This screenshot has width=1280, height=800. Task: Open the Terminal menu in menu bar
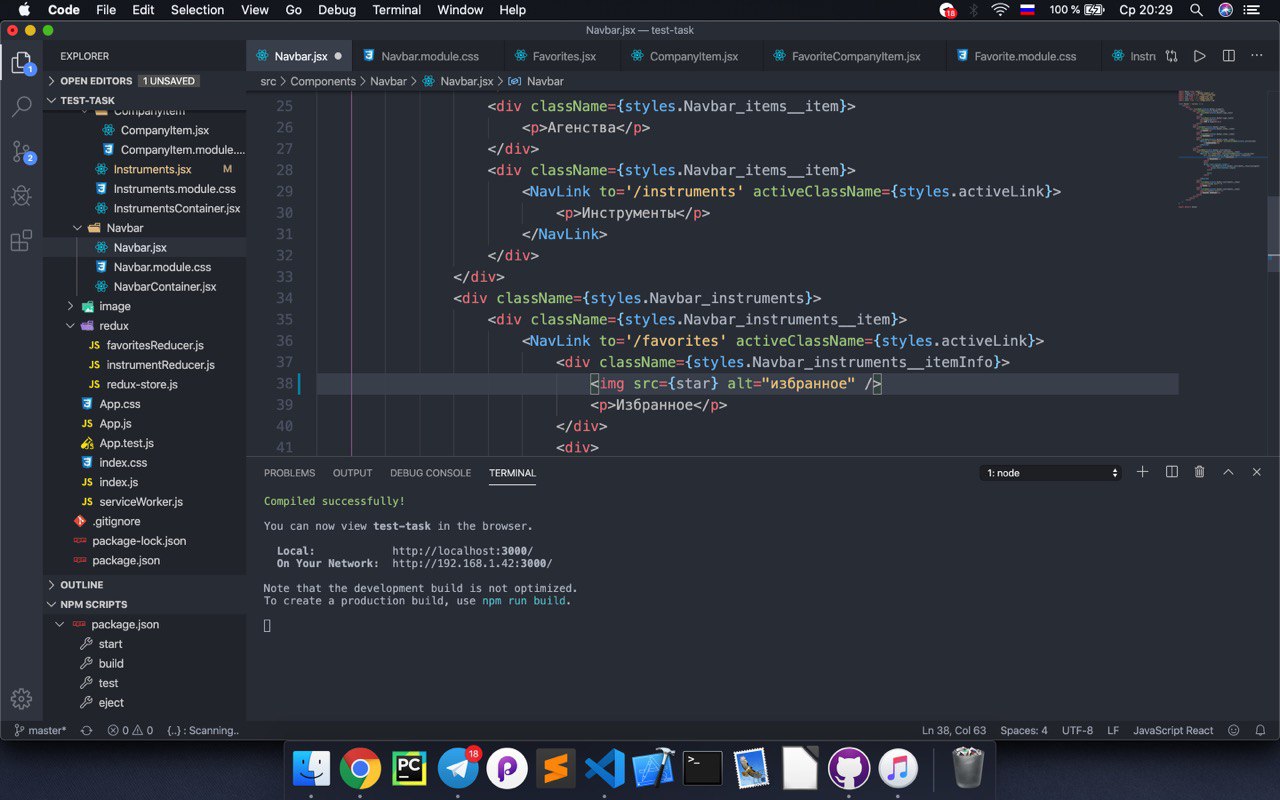point(396,10)
